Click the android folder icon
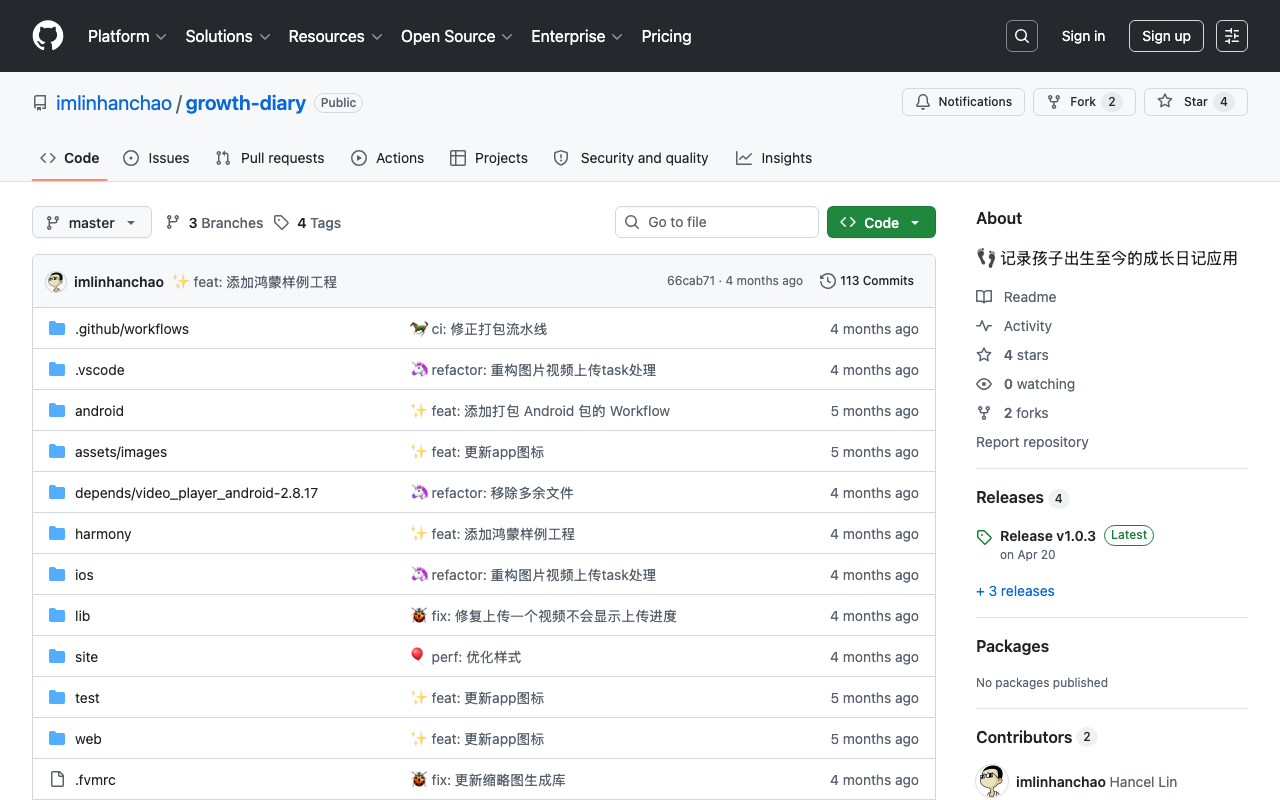 [x=57, y=411]
